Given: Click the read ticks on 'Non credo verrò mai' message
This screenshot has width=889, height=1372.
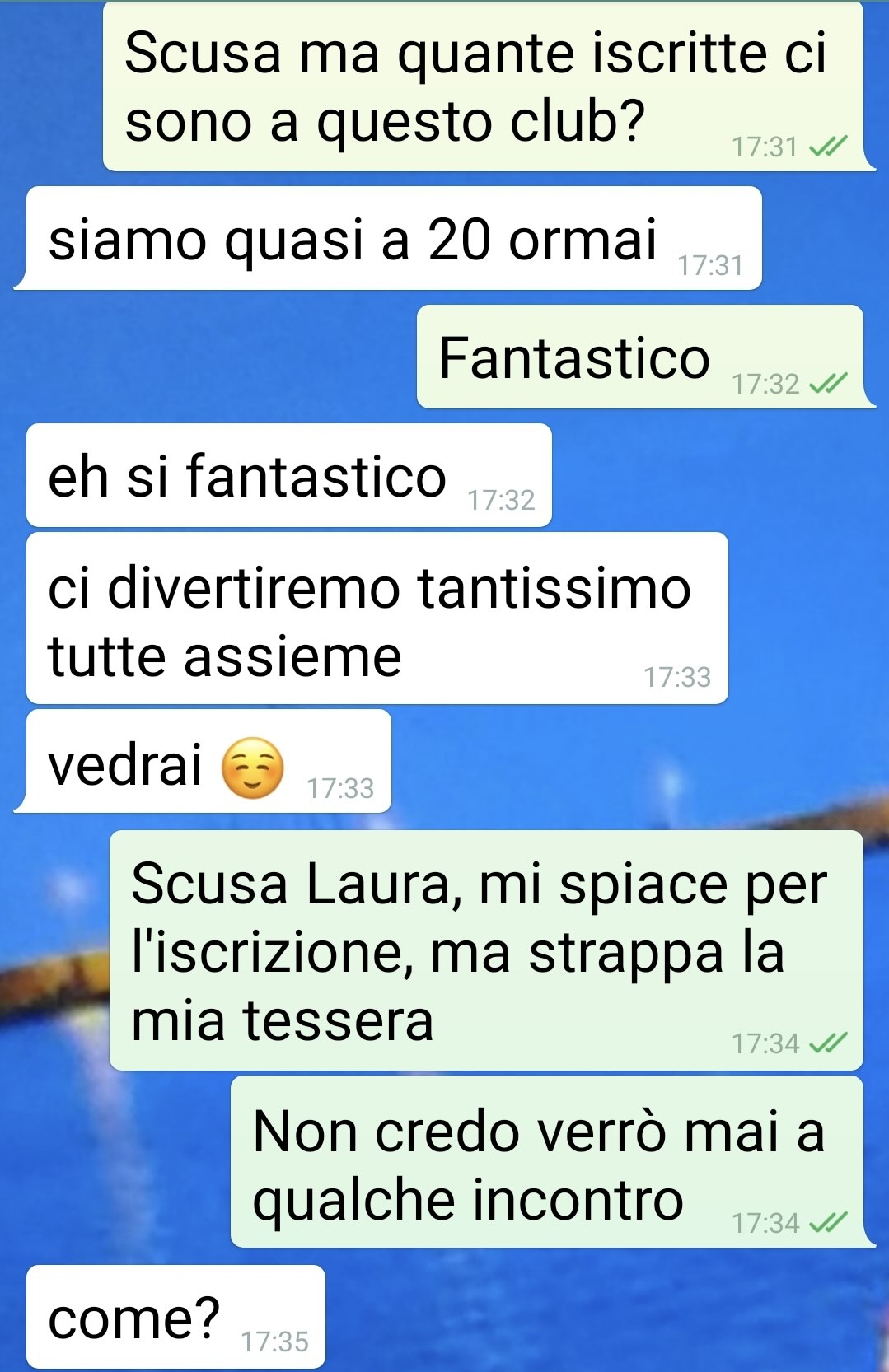Looking at the screenshot, I should pos(828,1223).
